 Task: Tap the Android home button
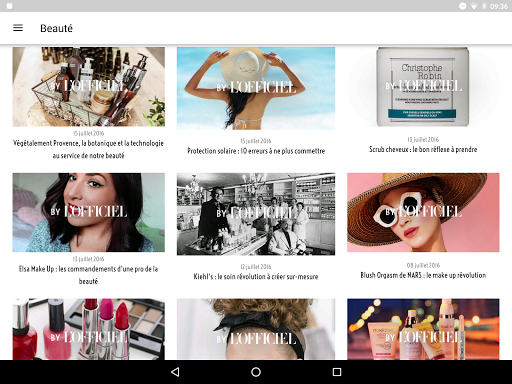[256, 372]
